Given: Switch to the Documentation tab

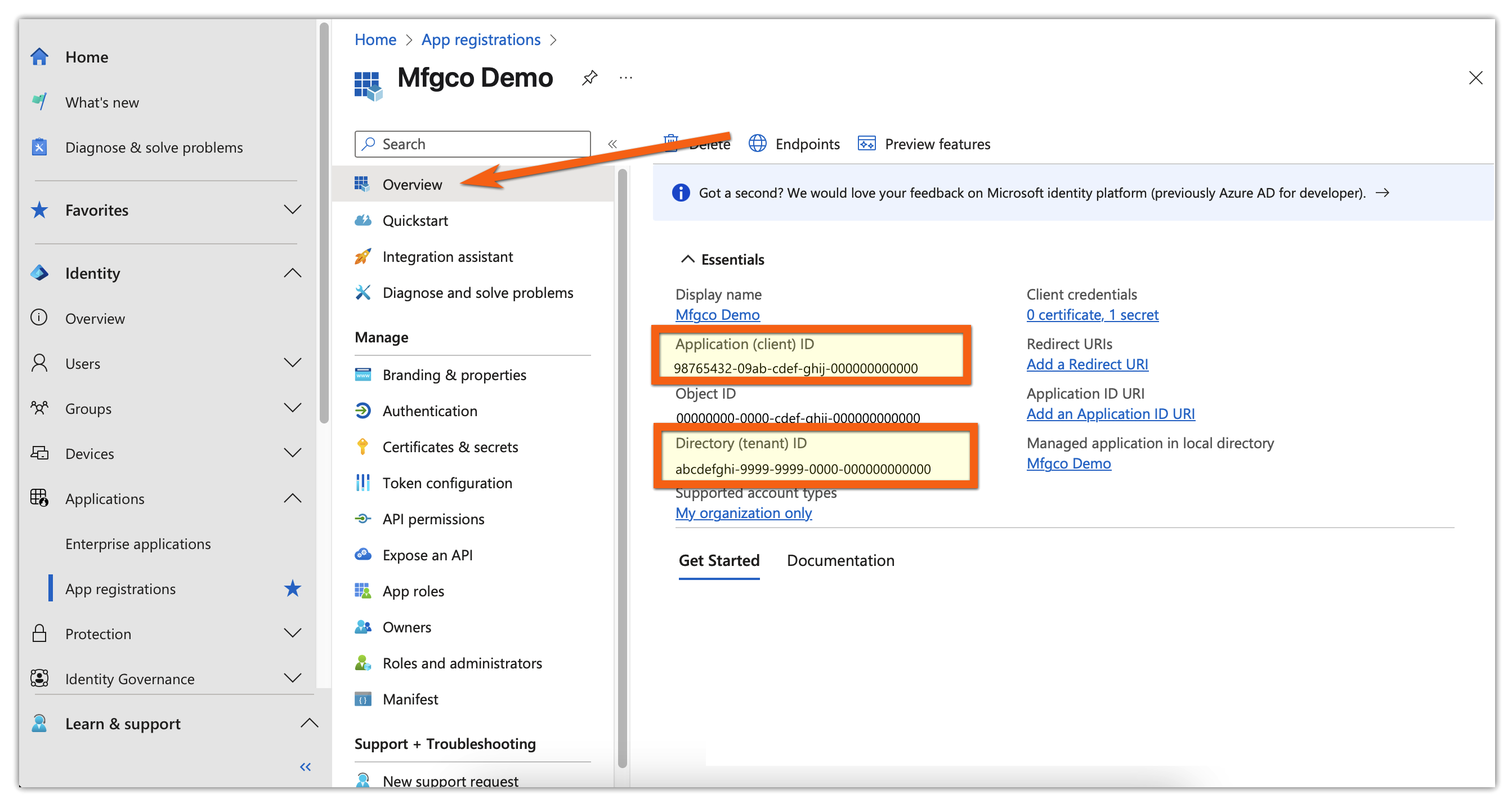Looking at the screenshot, I should point(840,560).
